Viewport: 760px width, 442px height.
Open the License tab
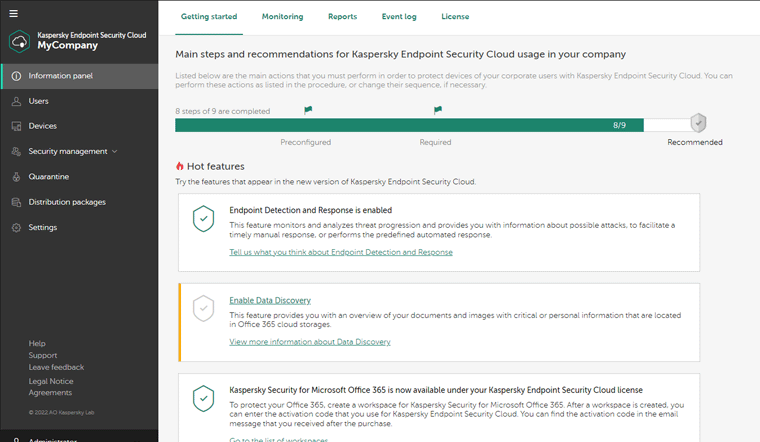(455, 16)
